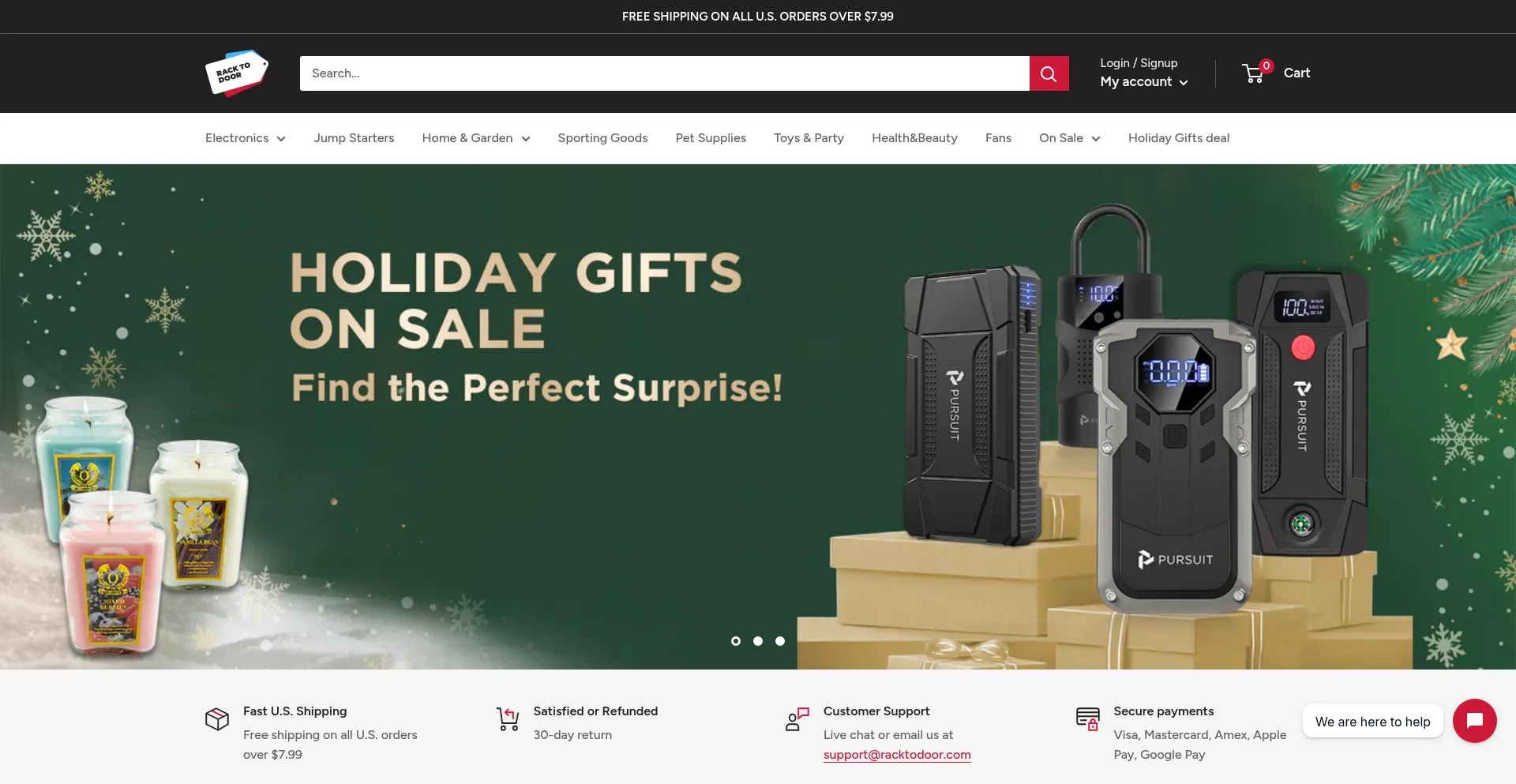Click the support@racktodoor.com email link
Screen dimensions: 1516x784
[x=897, y=755]
